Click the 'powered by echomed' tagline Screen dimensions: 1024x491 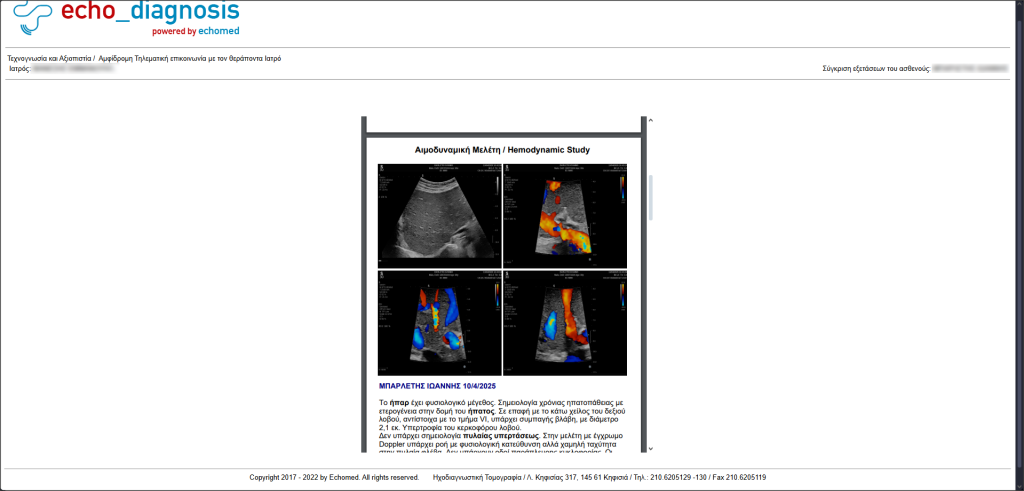(x=195, y=31)
